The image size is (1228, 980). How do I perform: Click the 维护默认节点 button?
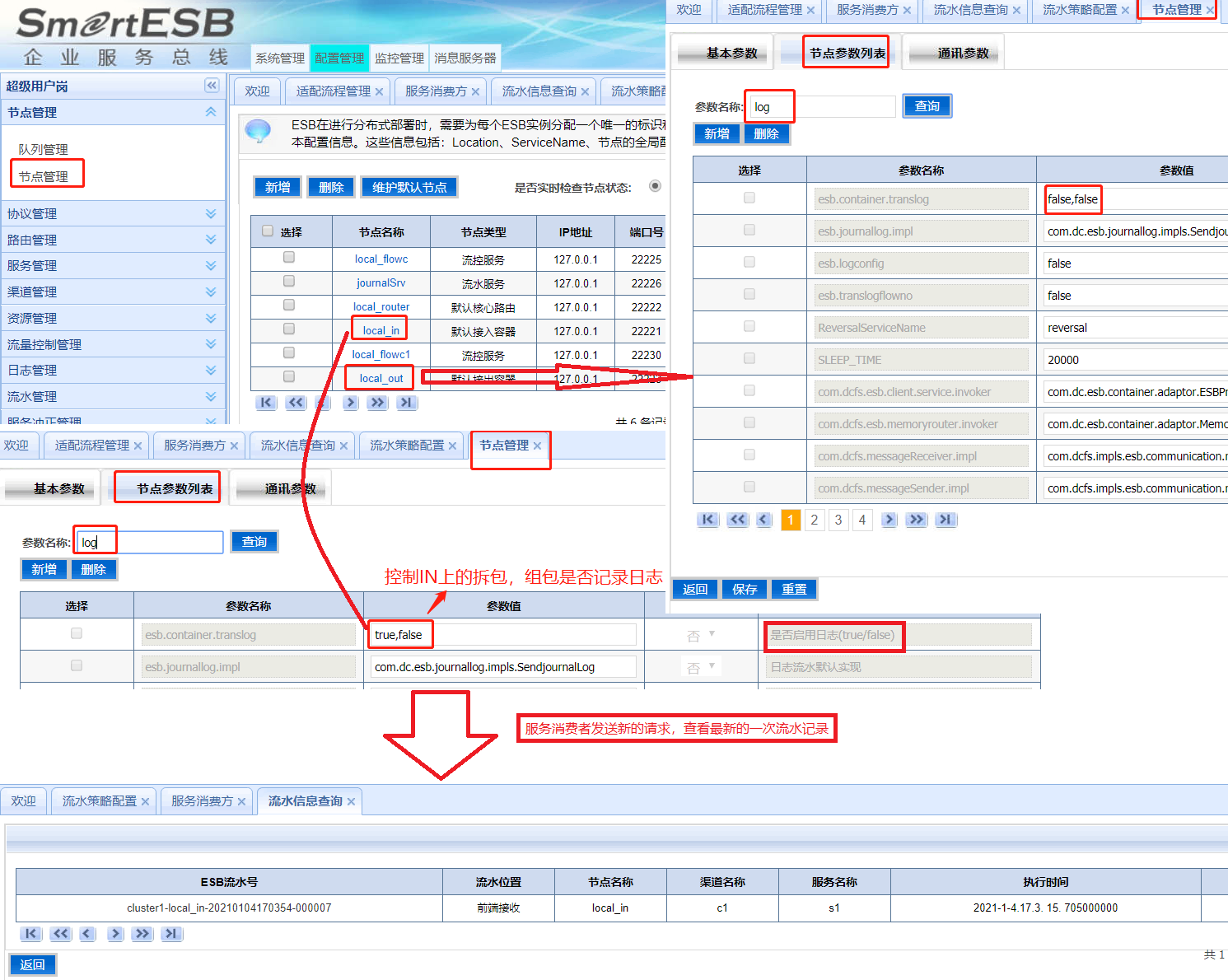tap(409, 188)
